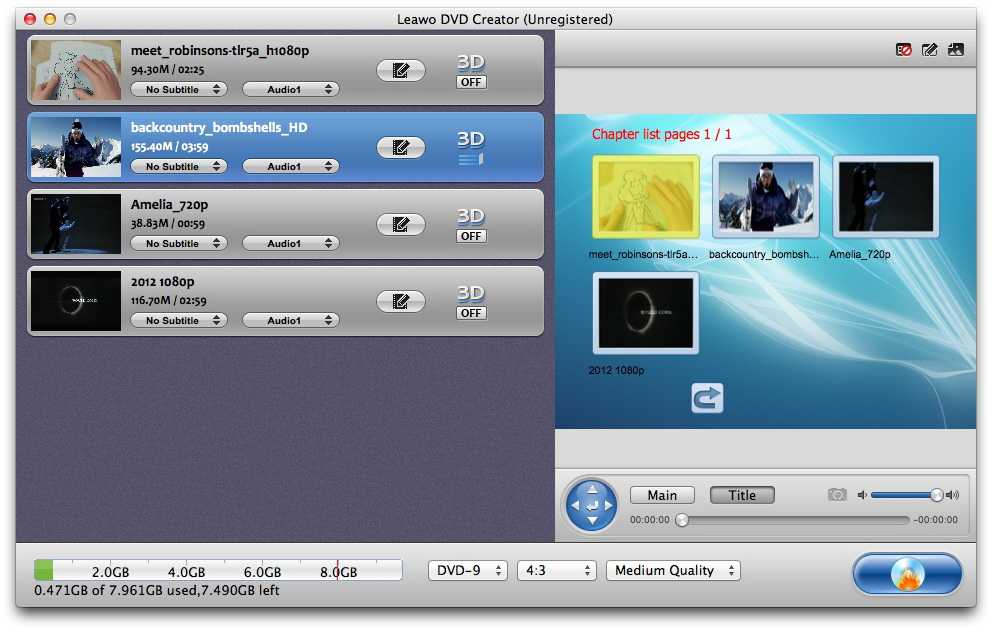Image resolution: width=992 pixels, height=631 pixels.
Task: Open subtitle dropdown for backcountry_bombshells_HD
Action: click(178, 166)
